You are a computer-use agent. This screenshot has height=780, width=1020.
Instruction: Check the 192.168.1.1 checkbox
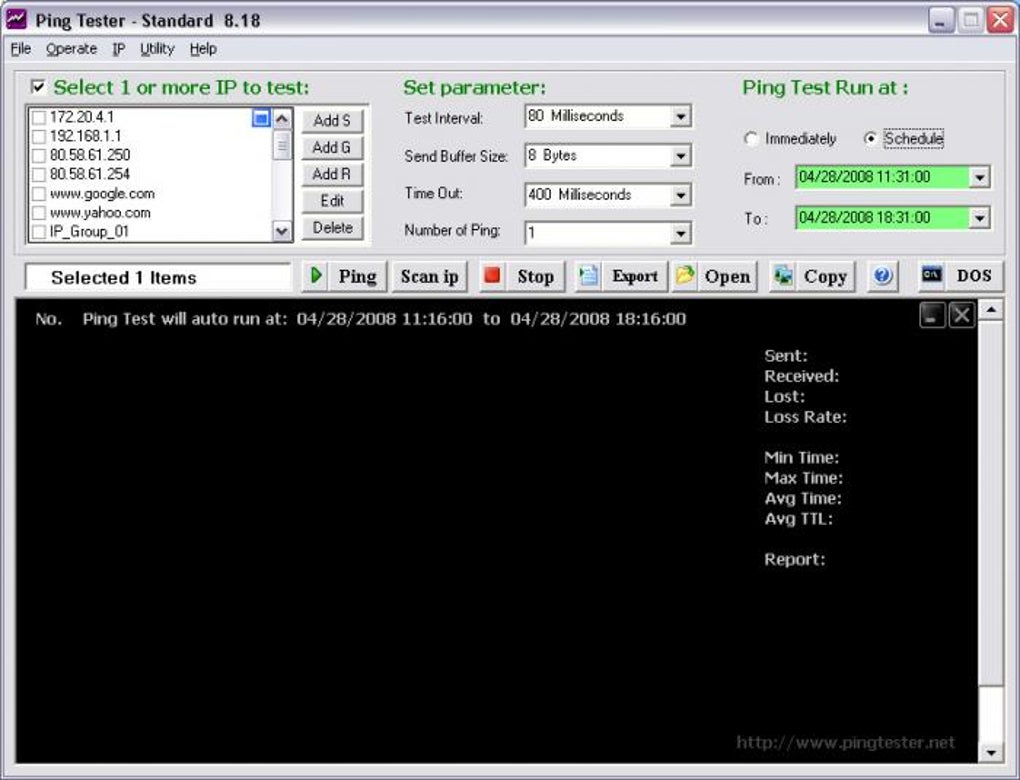(39, 136)
